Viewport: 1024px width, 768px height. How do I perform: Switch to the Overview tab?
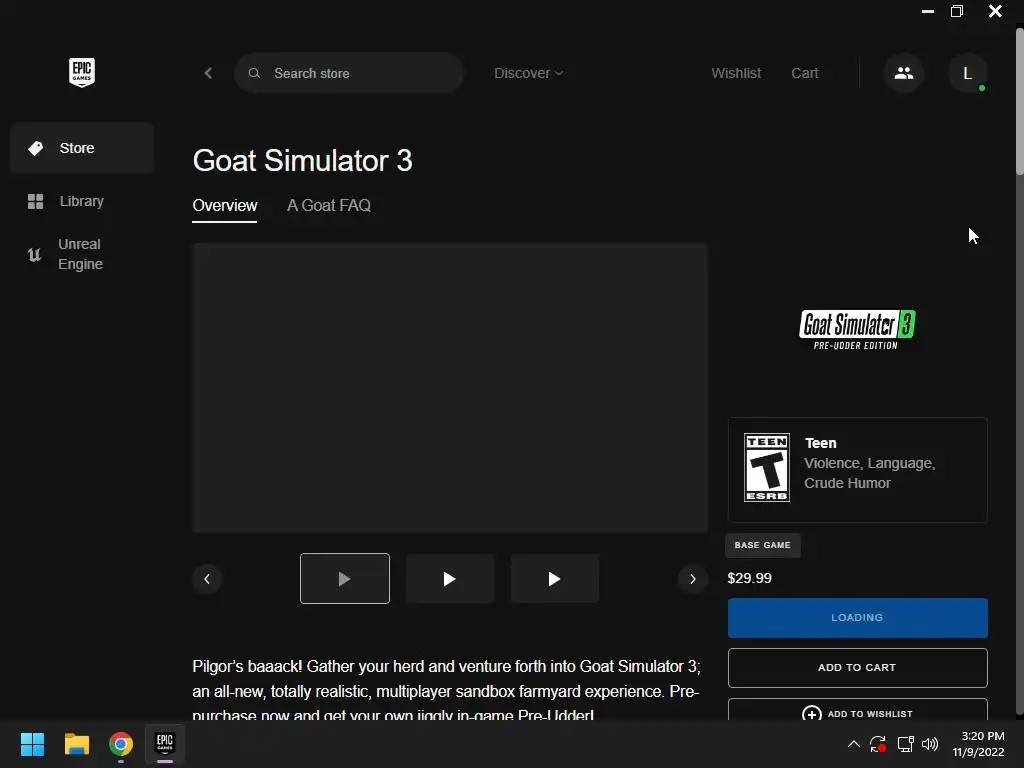click(x=225, y=206)
